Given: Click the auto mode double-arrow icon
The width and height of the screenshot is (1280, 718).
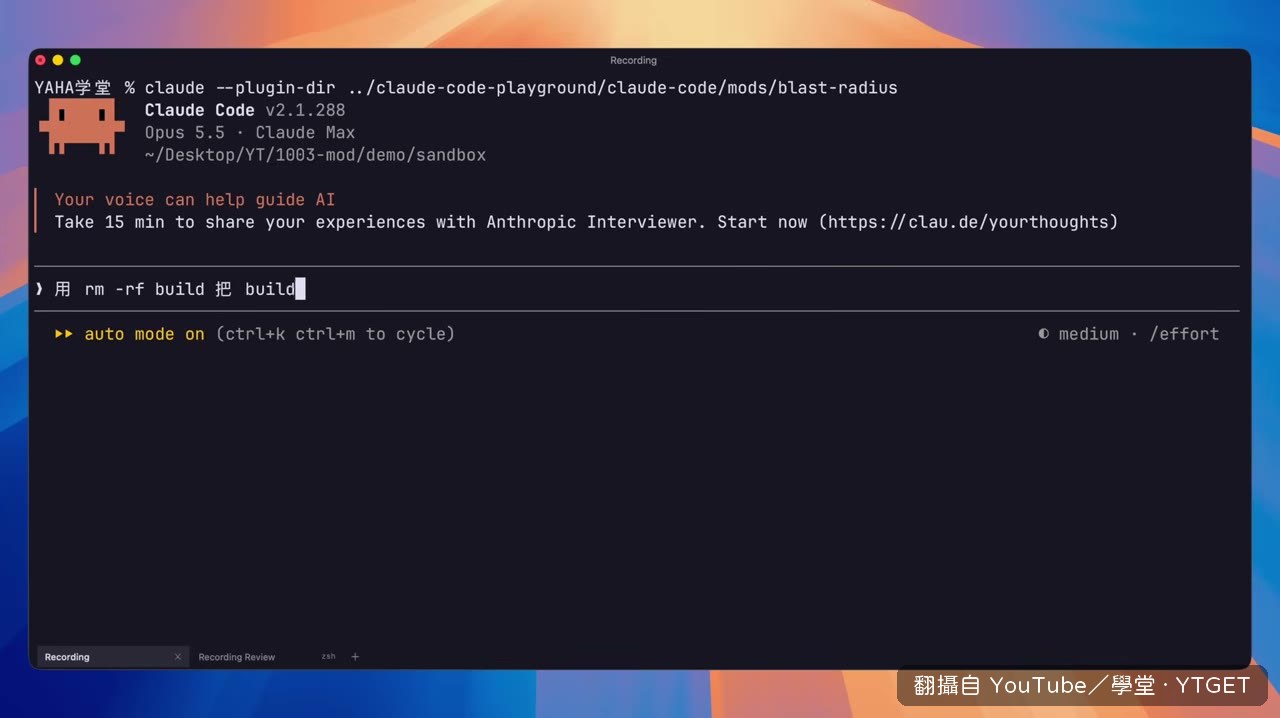Looking at the screenshot, I should 64,334.
